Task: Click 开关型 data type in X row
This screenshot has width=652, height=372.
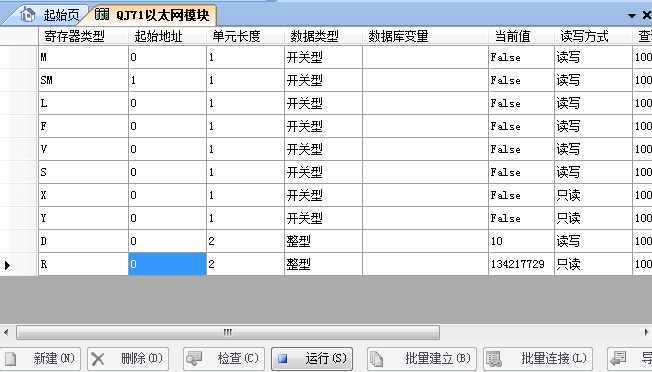Action: (x=324, y=195)
